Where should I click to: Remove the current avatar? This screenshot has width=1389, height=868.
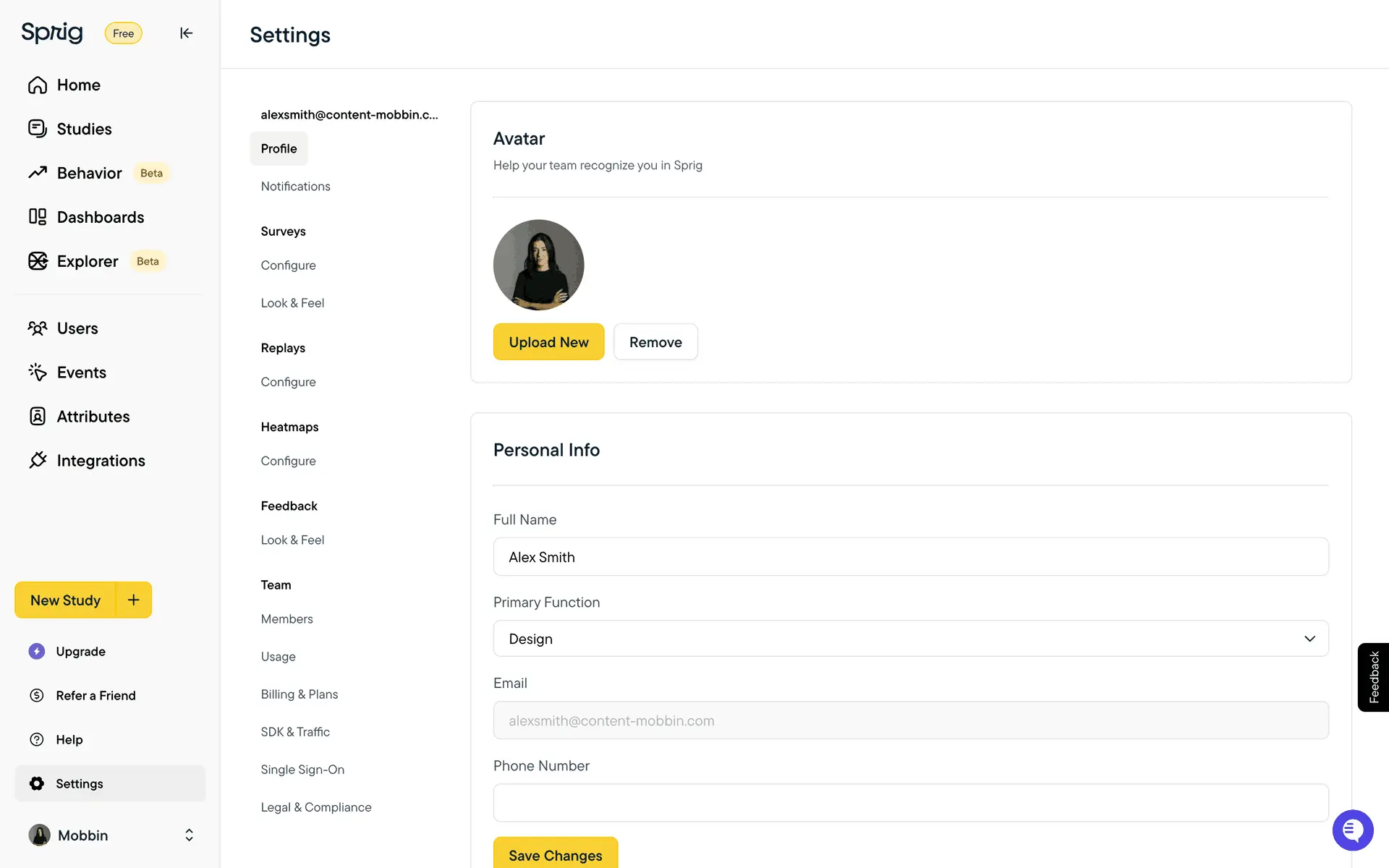655,342
